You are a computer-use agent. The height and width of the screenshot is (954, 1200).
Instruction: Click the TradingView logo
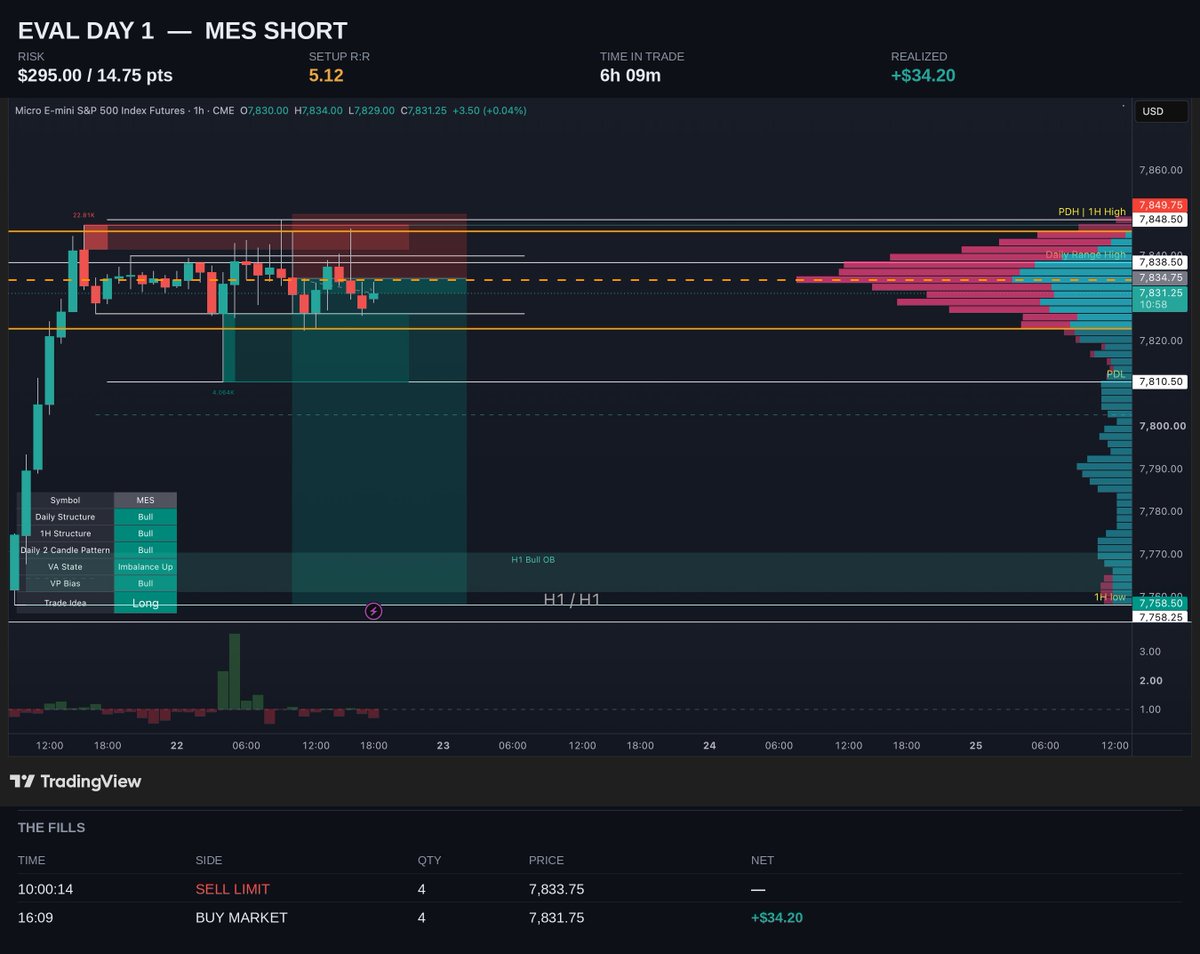click(x=75, y=782)
